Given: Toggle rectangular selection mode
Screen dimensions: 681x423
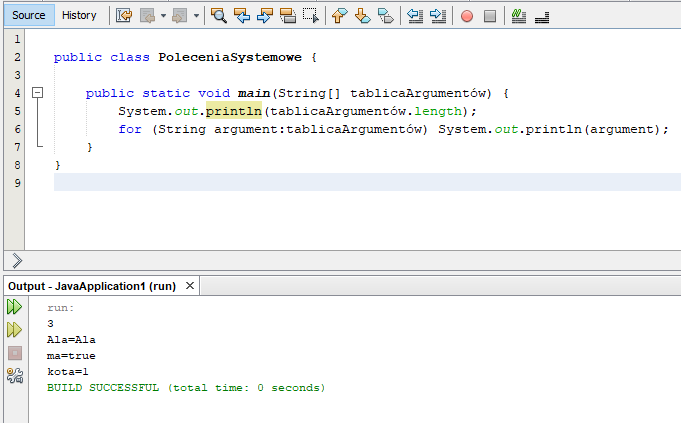Looking at the screenshot, I should (x=311, y=15).
